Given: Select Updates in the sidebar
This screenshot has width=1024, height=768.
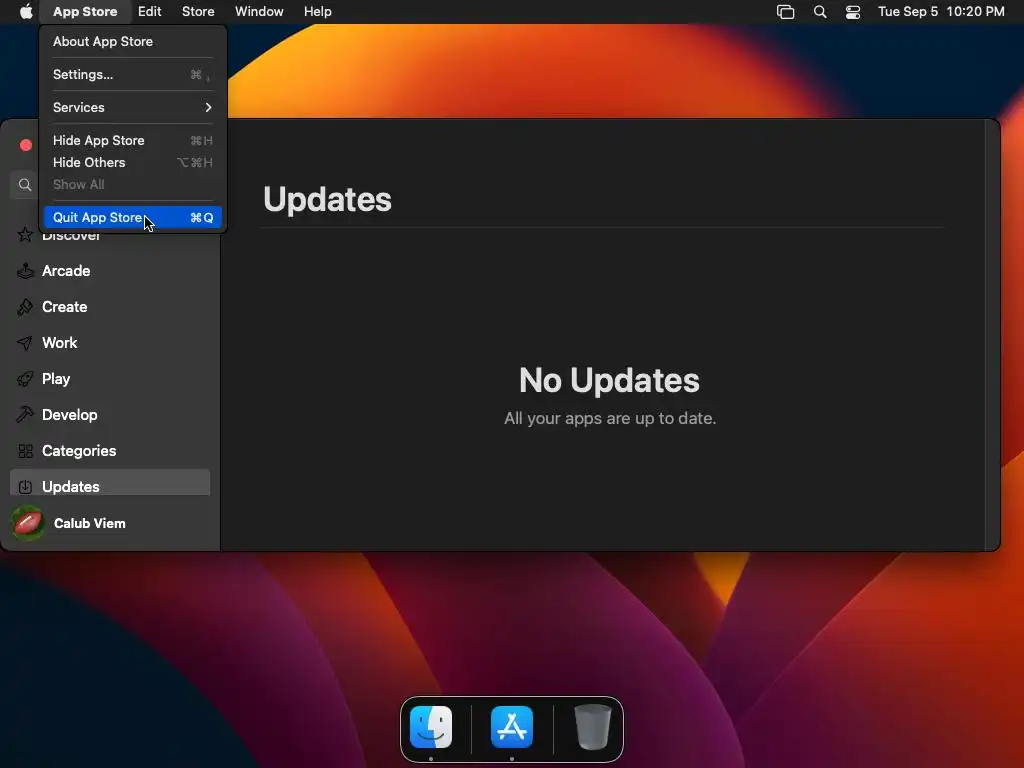Looking at the screenshot, I should click(110, 484).
